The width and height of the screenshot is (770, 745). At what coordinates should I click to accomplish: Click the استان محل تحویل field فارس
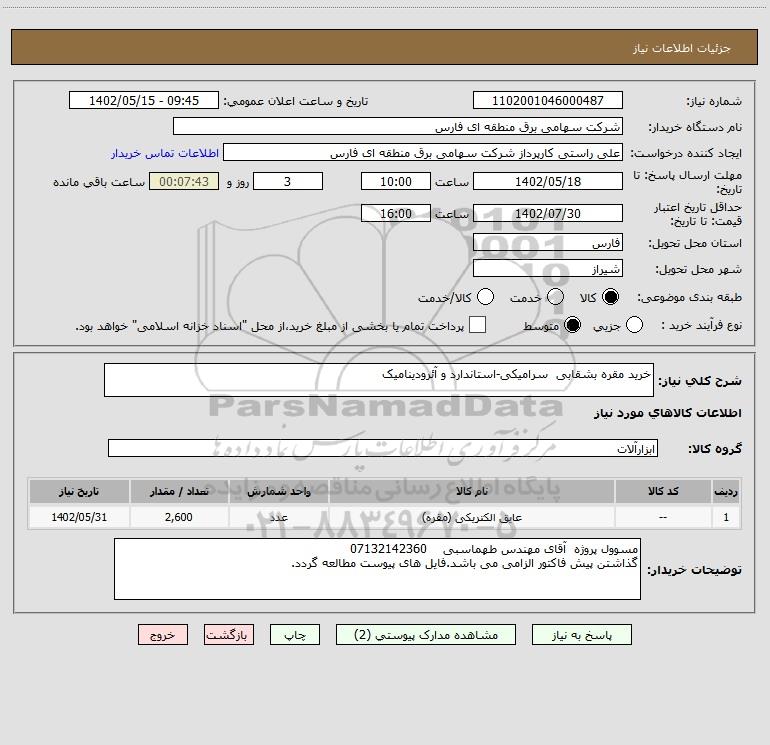click(x=548, y=242)
